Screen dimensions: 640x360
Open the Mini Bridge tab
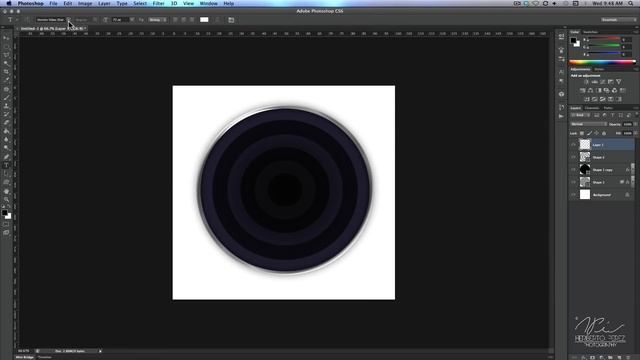(x=25, y=358)
